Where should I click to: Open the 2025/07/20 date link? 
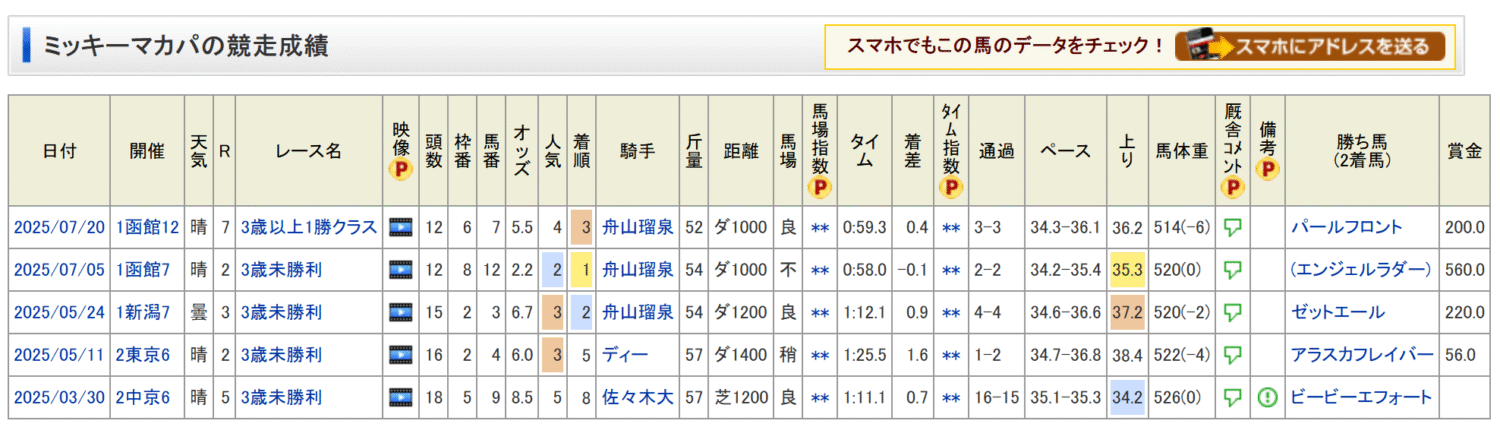[59, 227]
